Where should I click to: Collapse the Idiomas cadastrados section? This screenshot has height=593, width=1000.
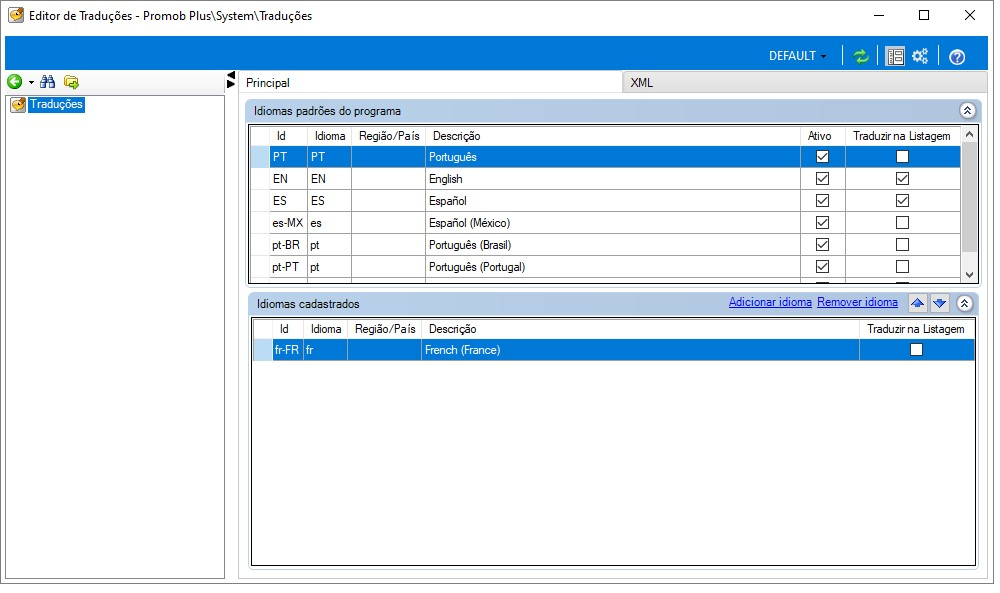964,304
